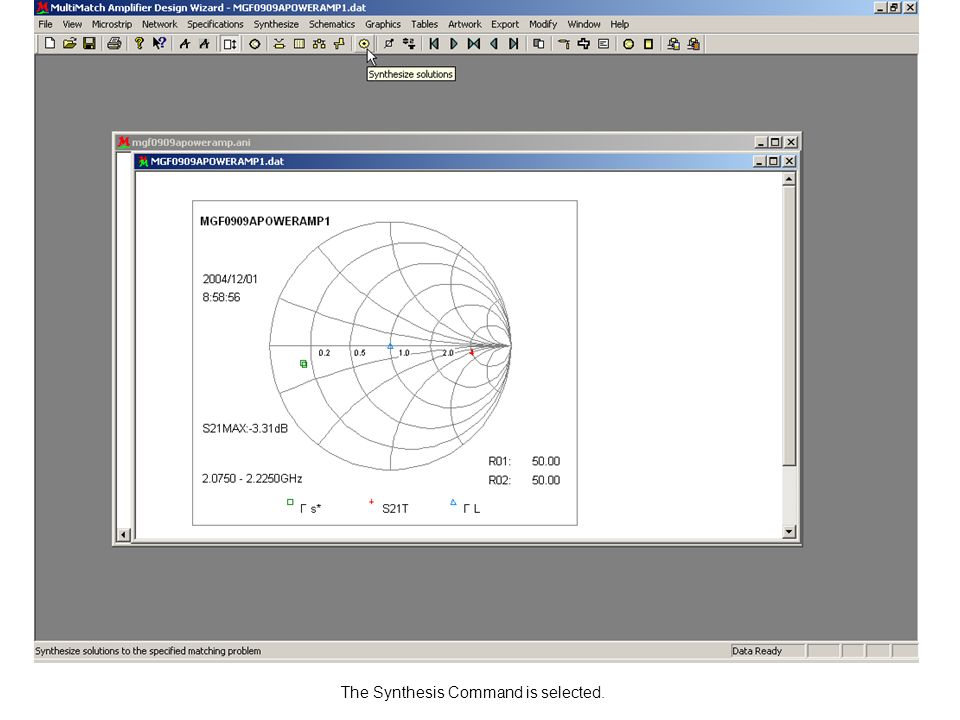The height and width of the screenshot is (720, 960).
Task: Open the Network menu
Action: point(159,24)
